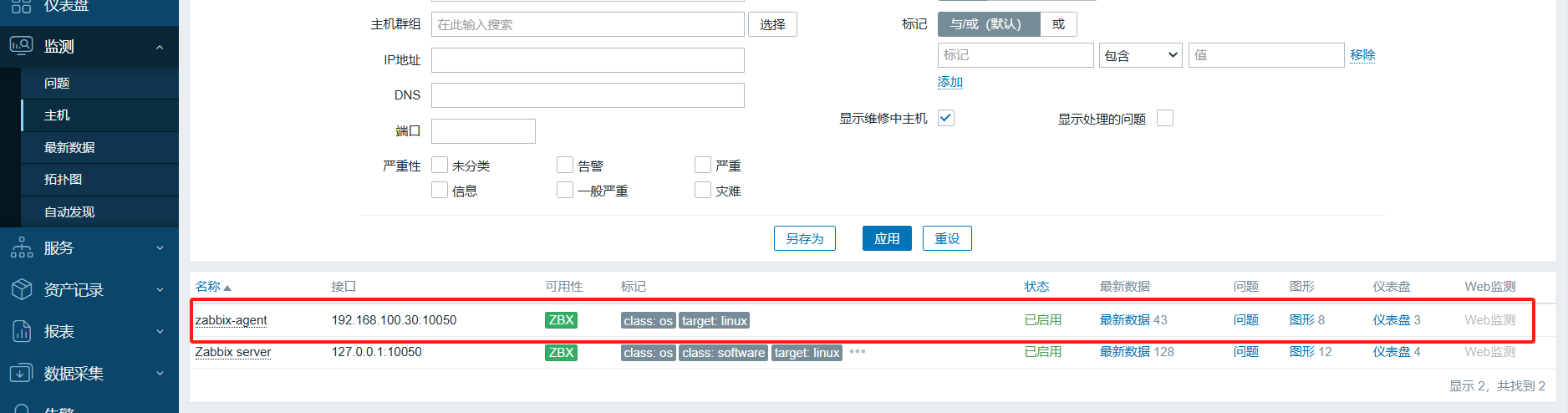This screenshot has width=1568, height=413.
Task: Click the 资产记录 inventory cube icon
Action: 22,289
